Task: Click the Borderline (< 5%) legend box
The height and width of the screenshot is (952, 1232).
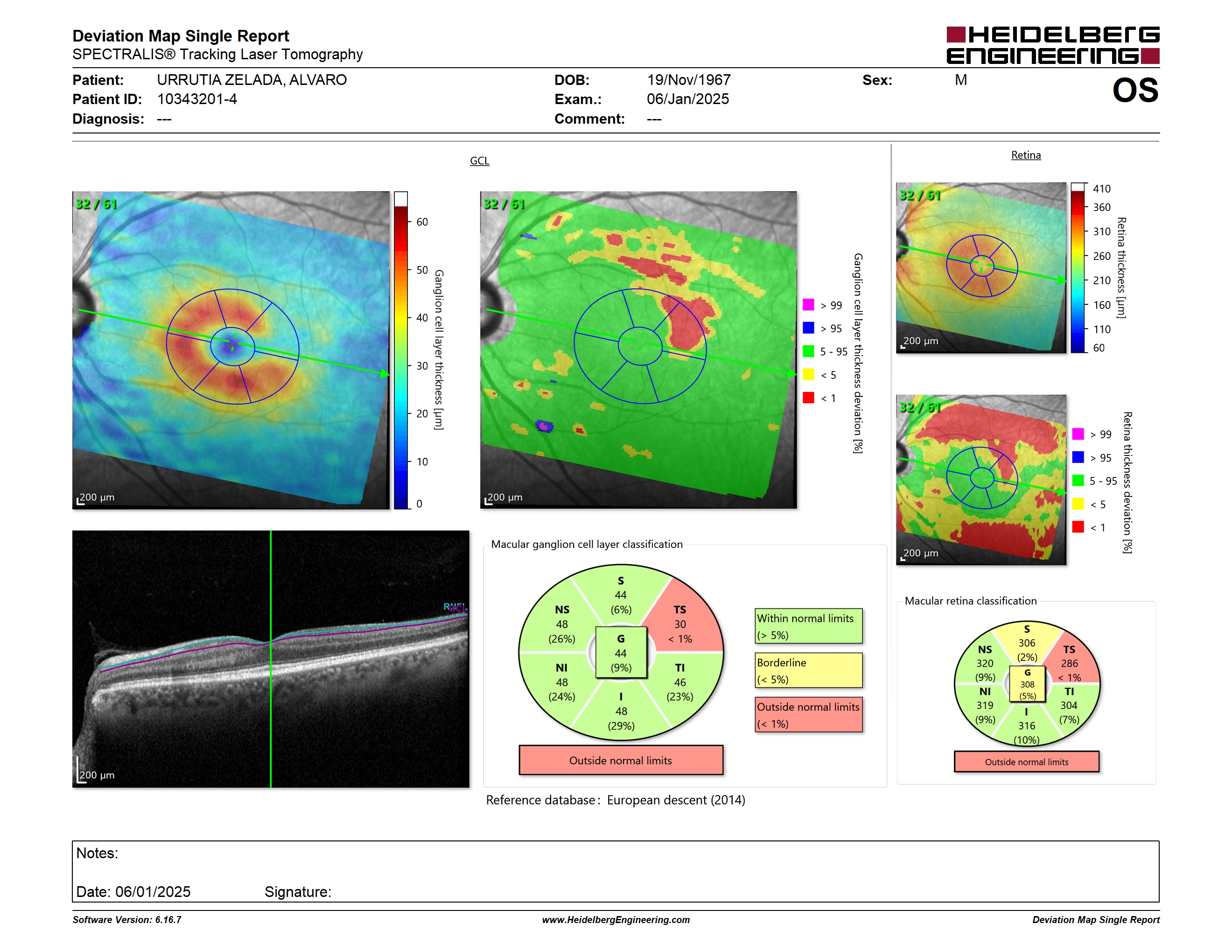Action: 808,670
